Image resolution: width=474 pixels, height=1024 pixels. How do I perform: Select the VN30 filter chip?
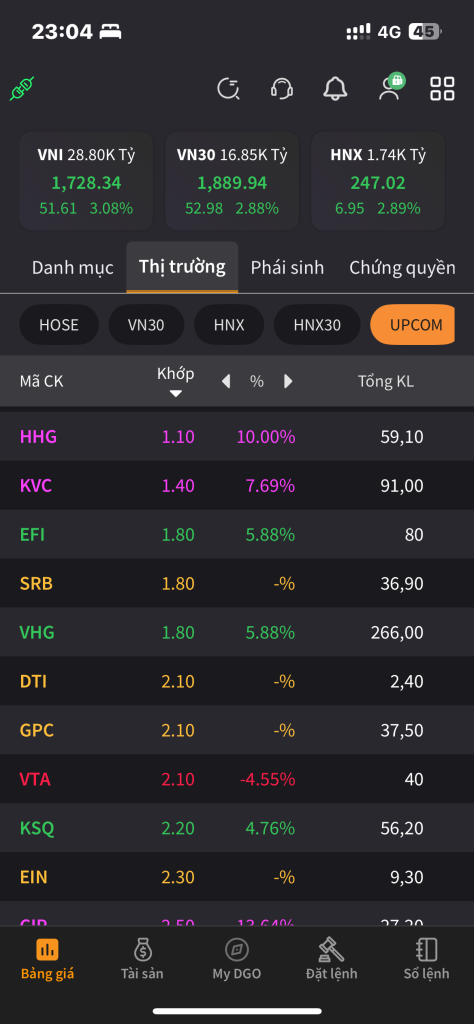146,325
